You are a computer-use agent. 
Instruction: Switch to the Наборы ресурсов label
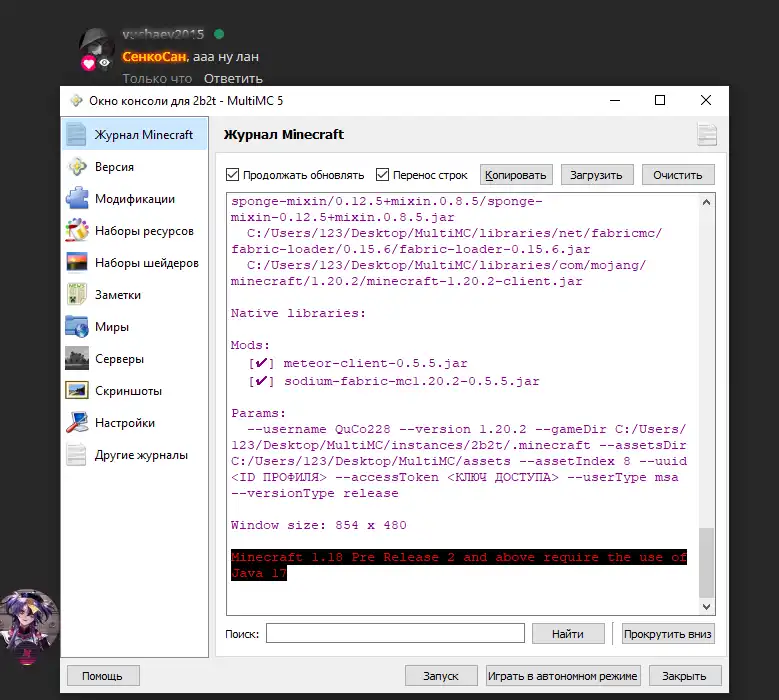point(144,231)
